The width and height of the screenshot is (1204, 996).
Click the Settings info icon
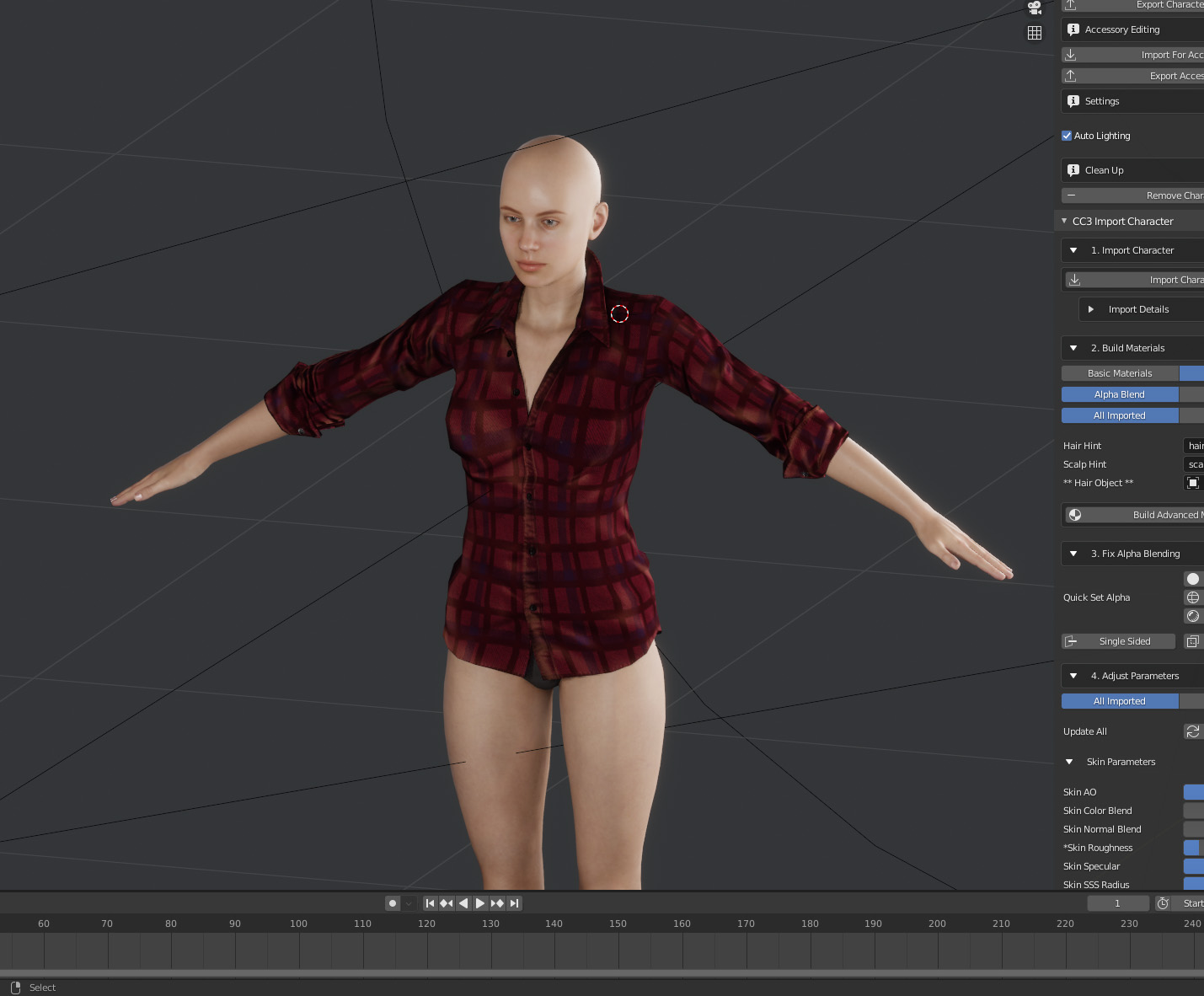pyautogui.click(x=1073, y=101)
